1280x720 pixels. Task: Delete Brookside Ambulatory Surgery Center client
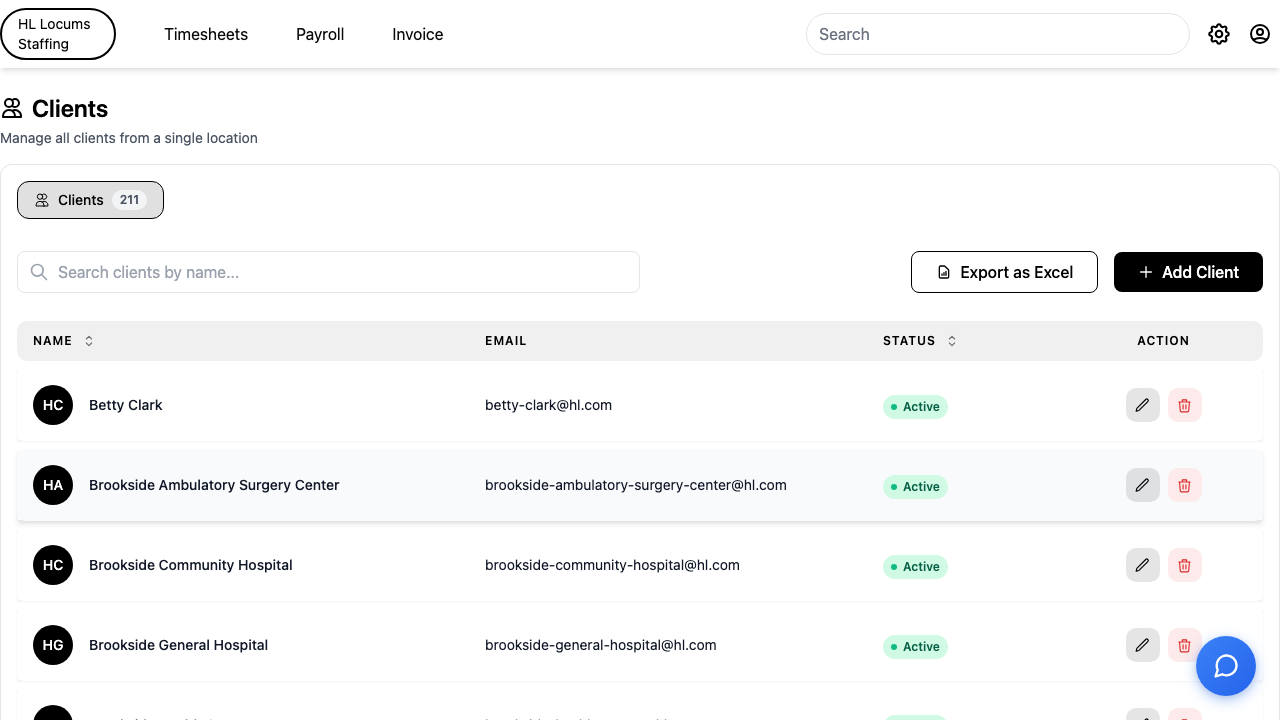pyautogui.click(x=1185, y=485)
